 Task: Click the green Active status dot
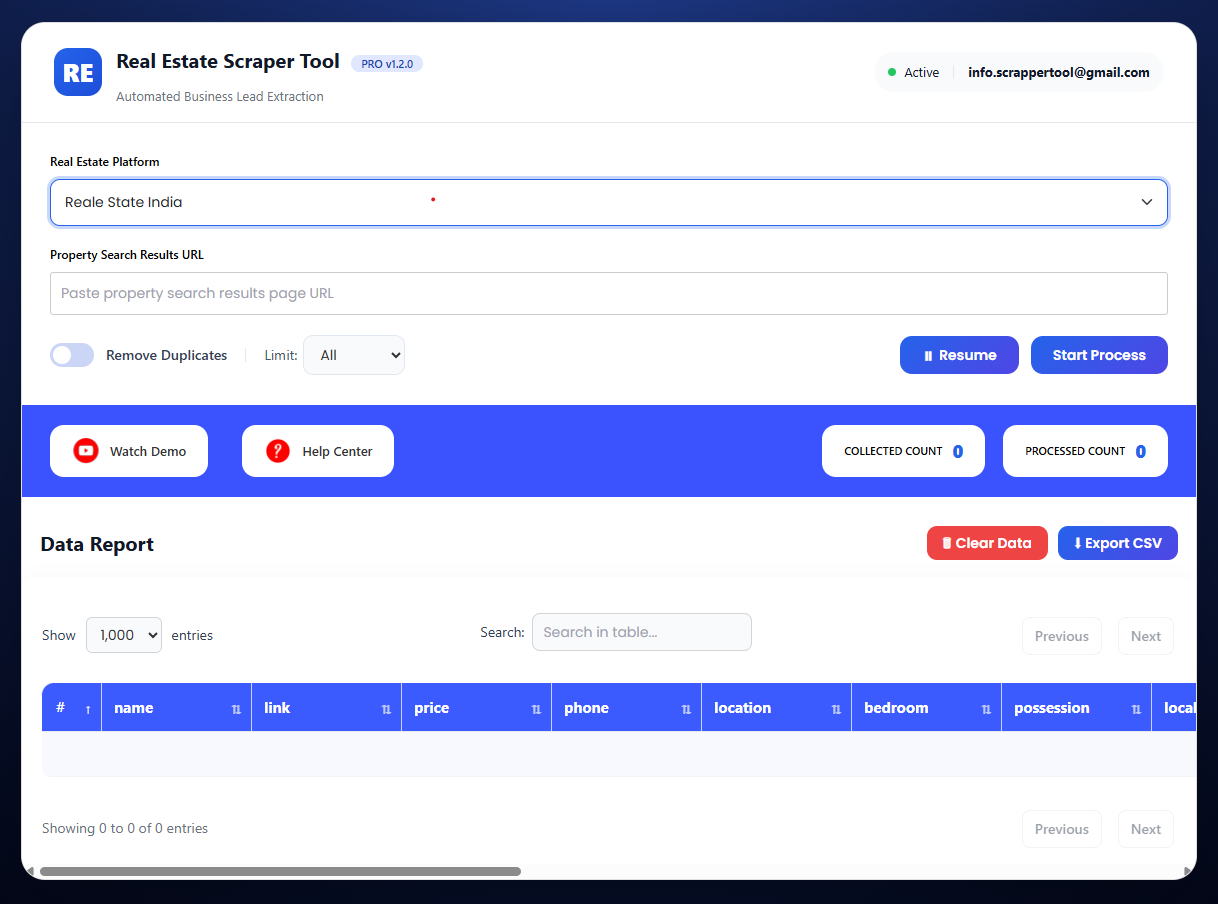coord(889,72)
